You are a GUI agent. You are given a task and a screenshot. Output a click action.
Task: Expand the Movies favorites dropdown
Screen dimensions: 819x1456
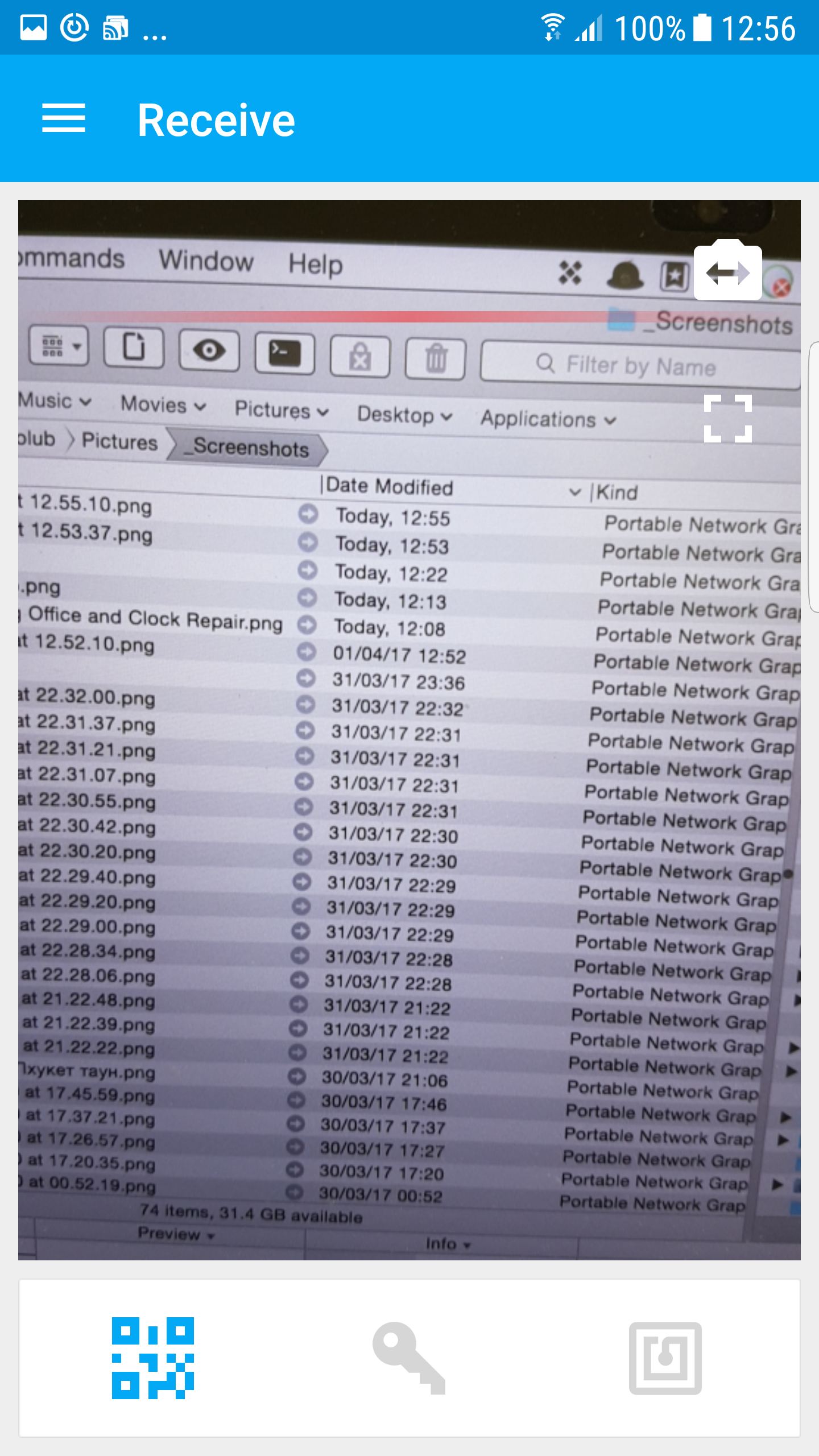163,405
